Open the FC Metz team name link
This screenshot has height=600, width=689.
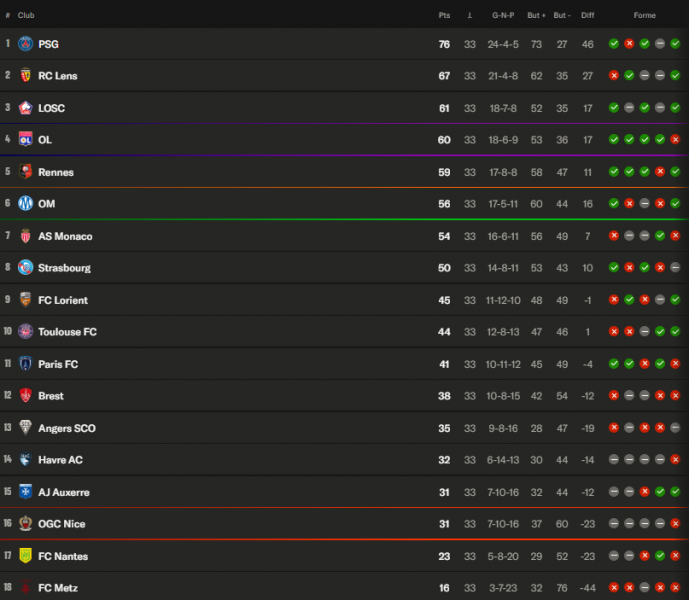tap(58, 588)
